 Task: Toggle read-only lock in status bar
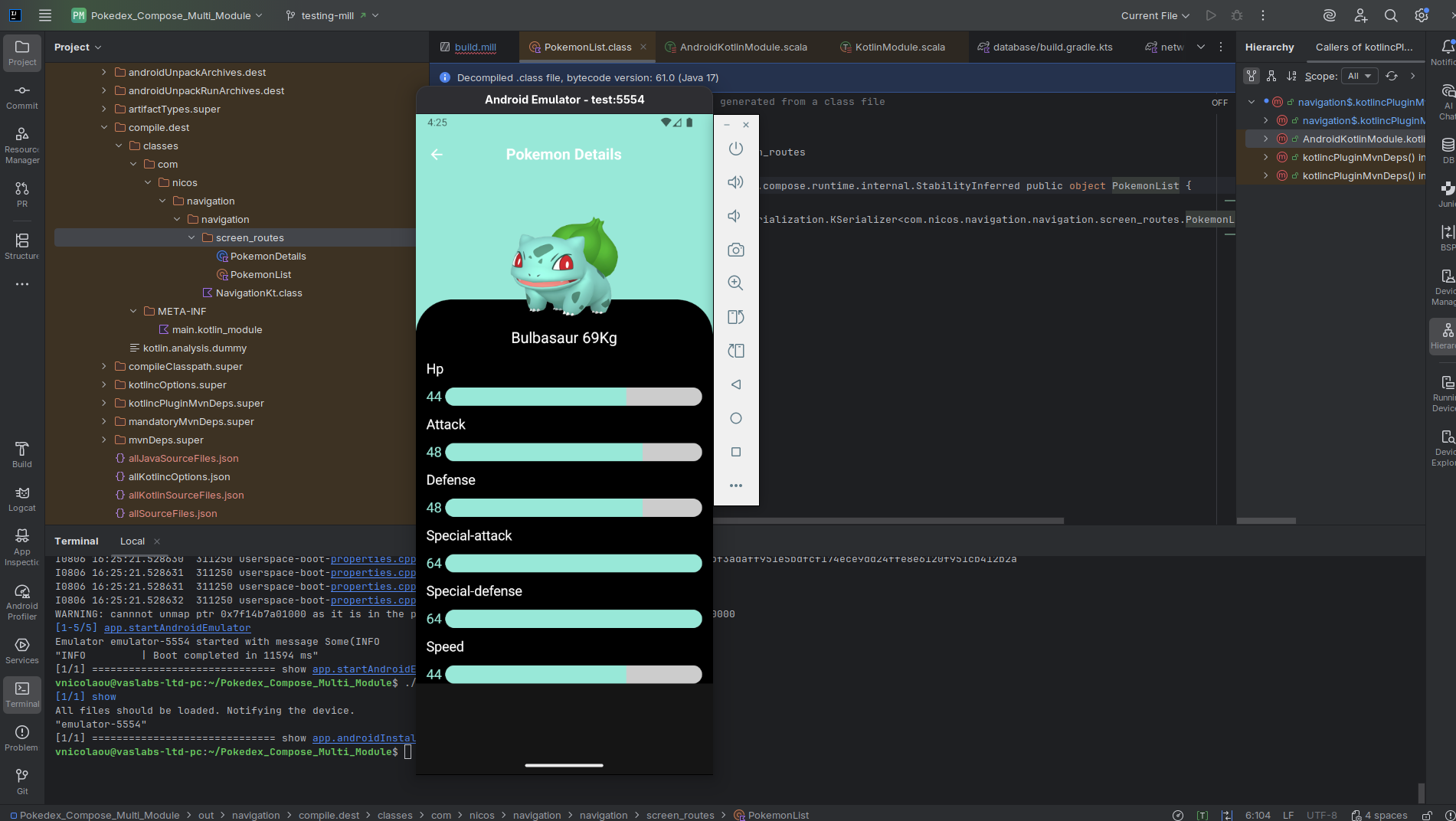[1427, 815]
